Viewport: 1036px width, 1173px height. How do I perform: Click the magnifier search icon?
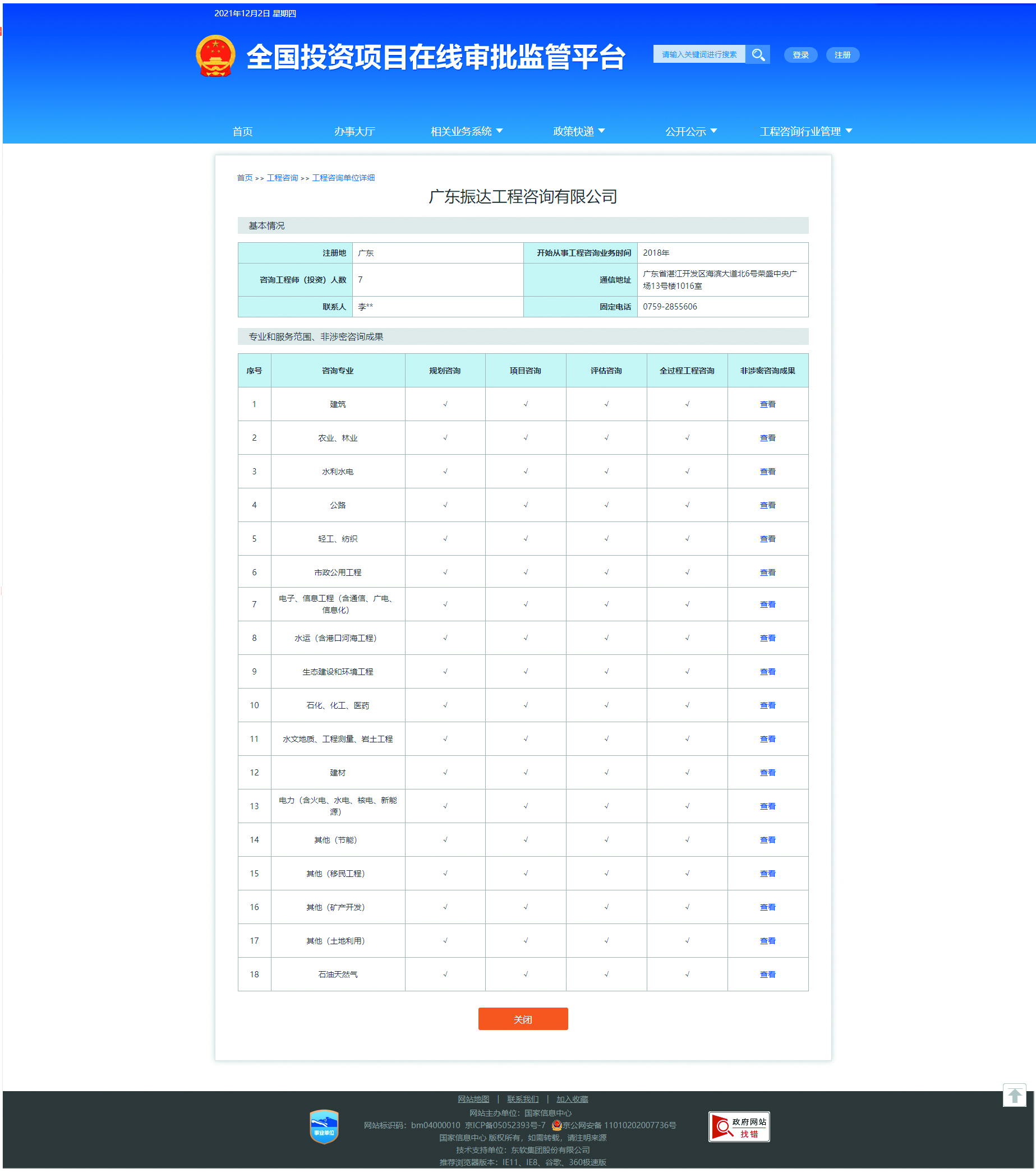click(x=758, y=54)
